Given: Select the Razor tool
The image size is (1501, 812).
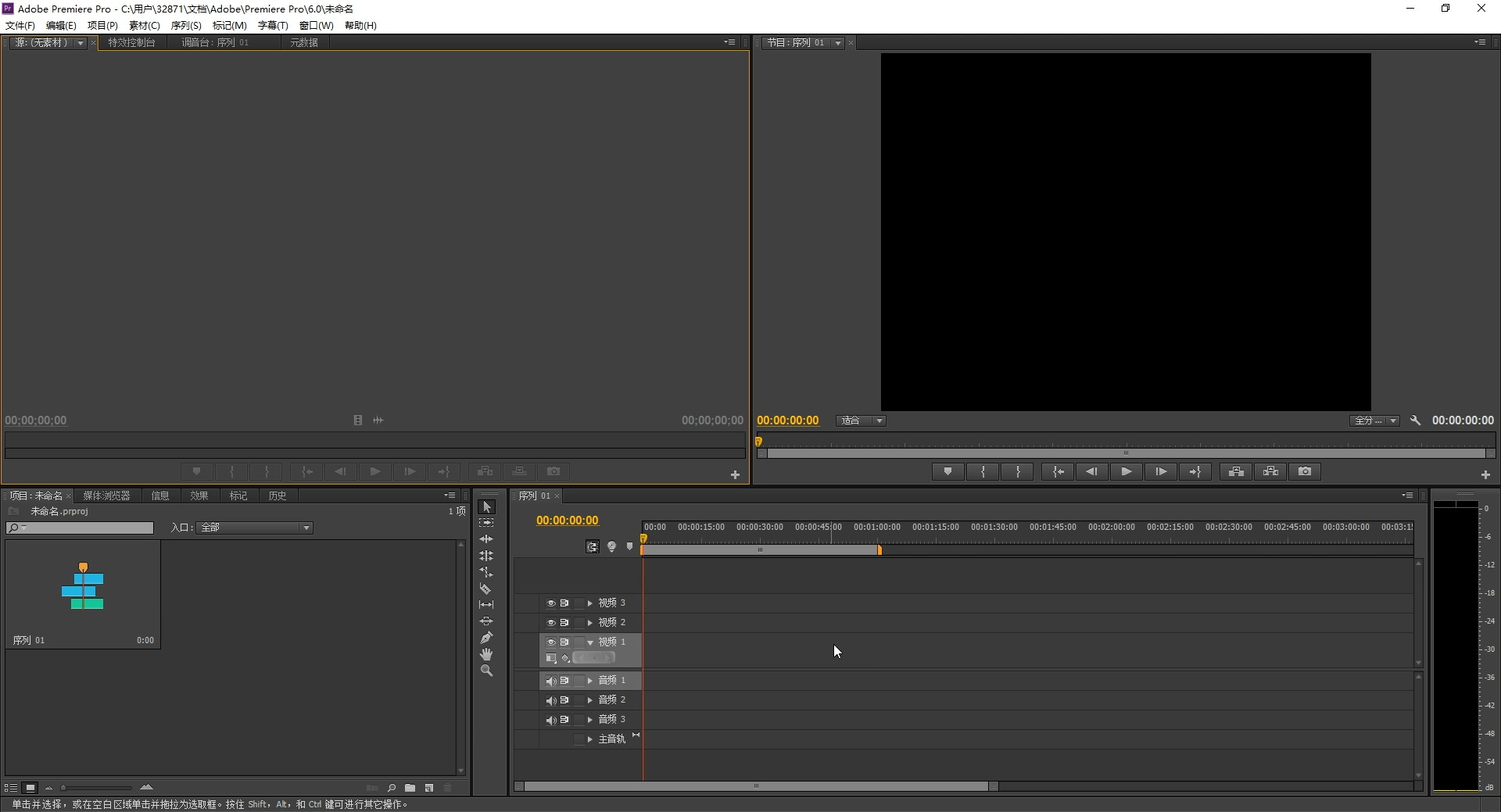Looking at the screenshot, I should (x=486, y=588).
